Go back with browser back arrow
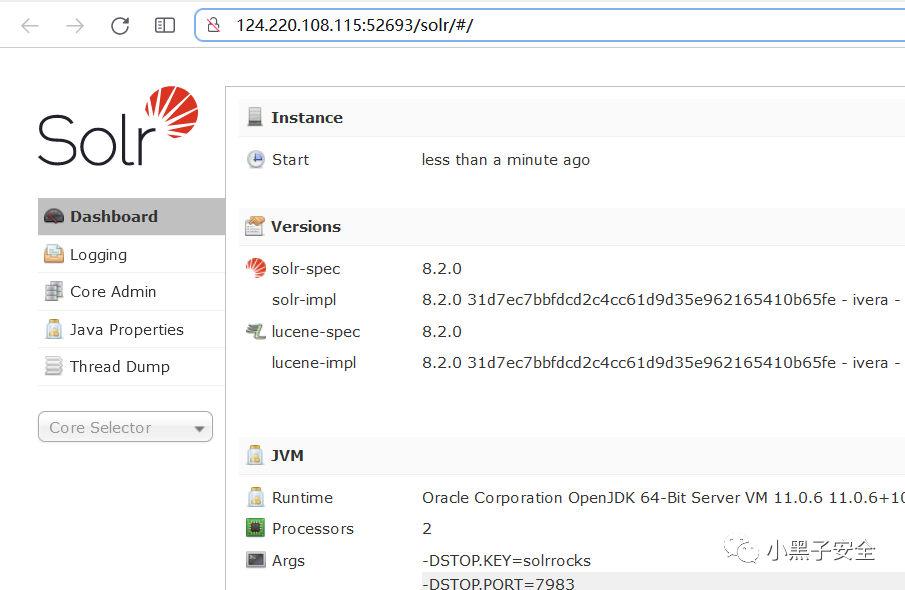This screenshot has width=905, height=590. coord(30,25)
